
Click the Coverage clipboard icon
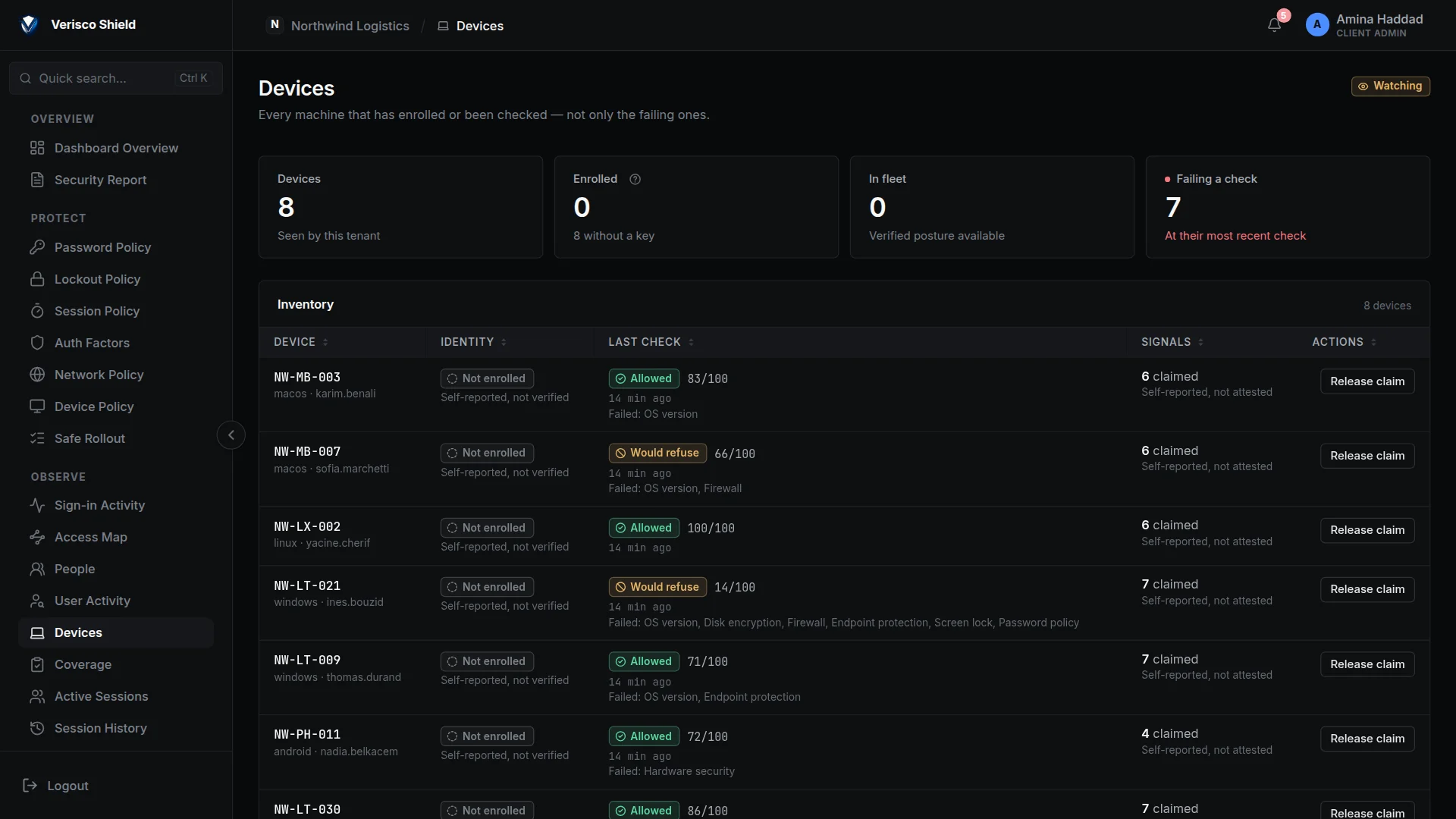coord(37,664)
